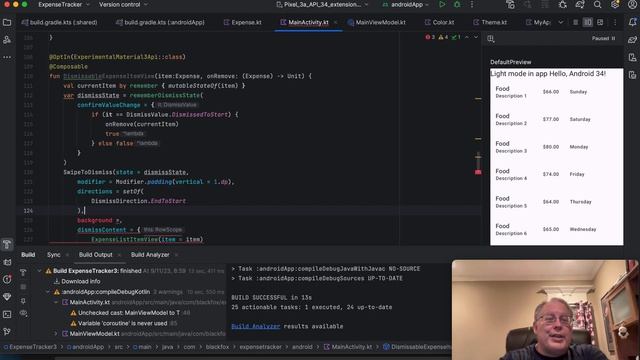The height and width of the screenshot is (360, 640).
Task: Collapse the MainActivity.kt build tree node
Action: 56,302
